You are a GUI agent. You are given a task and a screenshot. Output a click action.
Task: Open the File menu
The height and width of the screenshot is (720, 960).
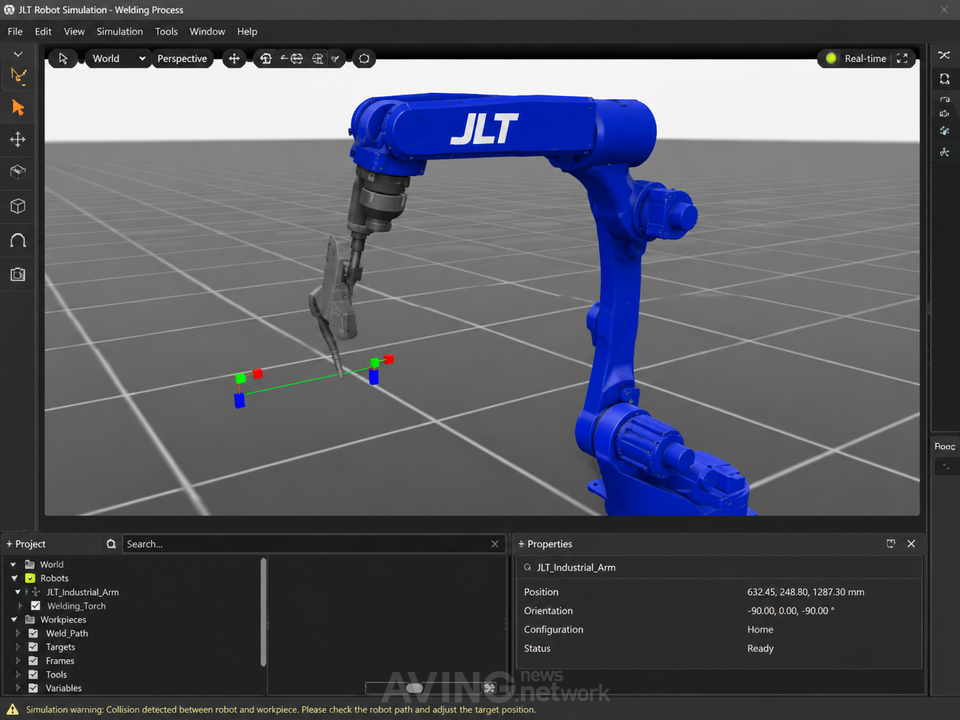click(x=15, y=31)
